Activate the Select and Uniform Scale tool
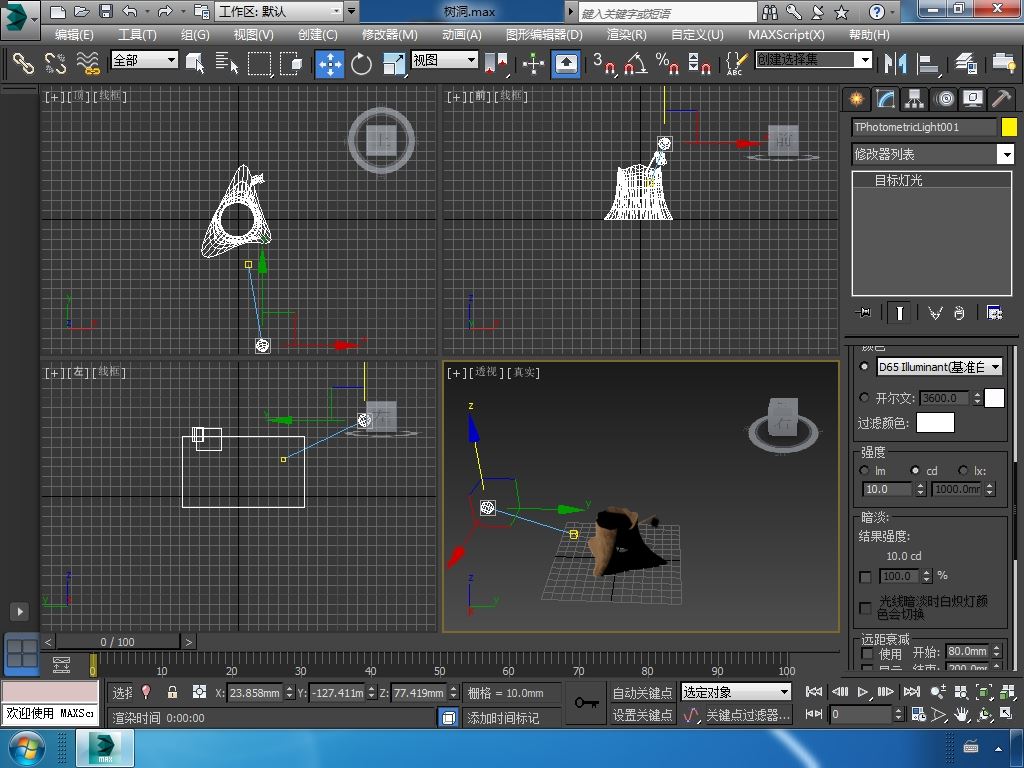The height and width of the screenshot is (768, 1024). click(x=394, y=63)
